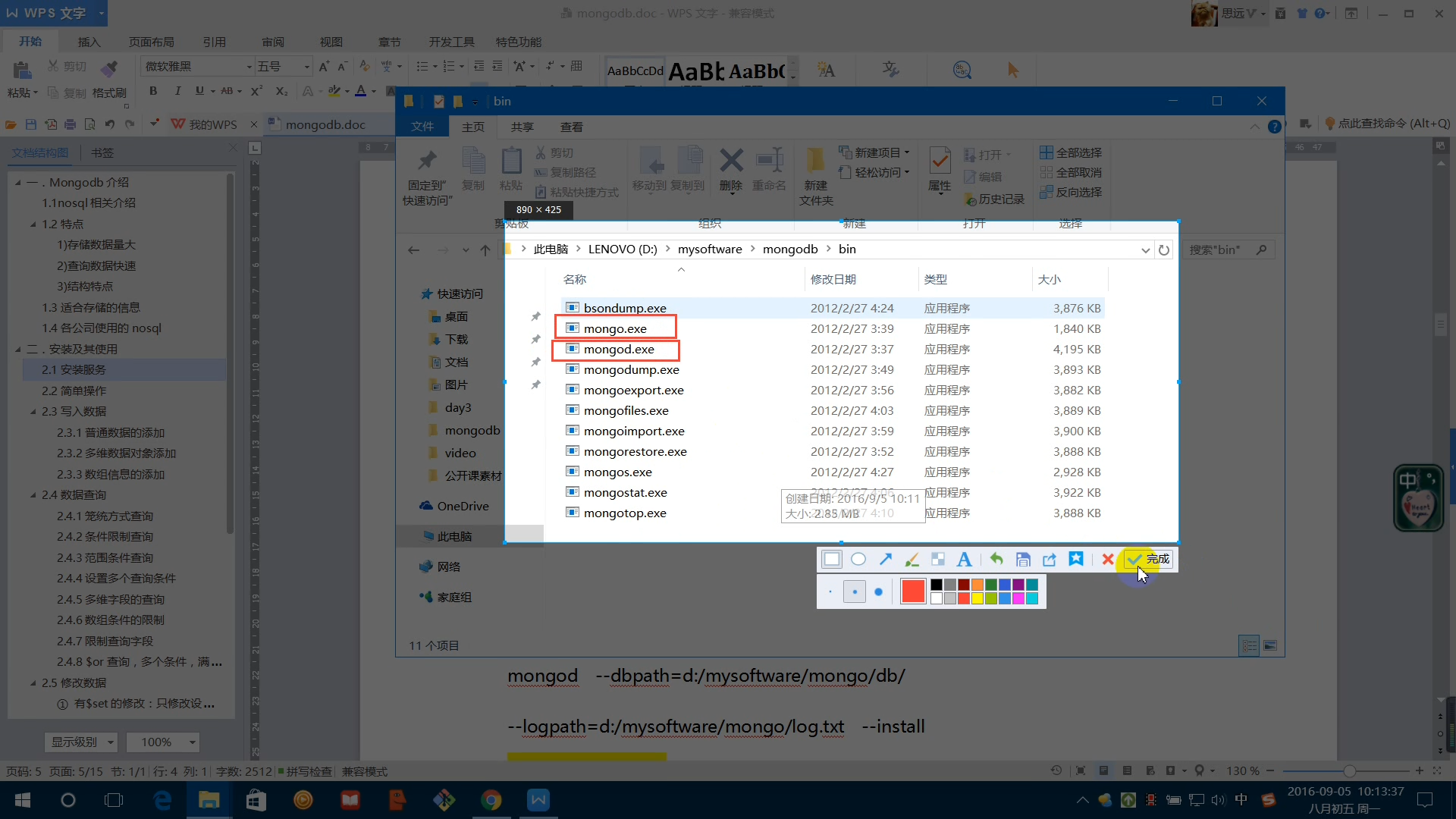Click the WPS paste (粘贴) clipboard icon
Image resolution: width=1456 pixels, height=819 pixels.
(x=22, y=71)
